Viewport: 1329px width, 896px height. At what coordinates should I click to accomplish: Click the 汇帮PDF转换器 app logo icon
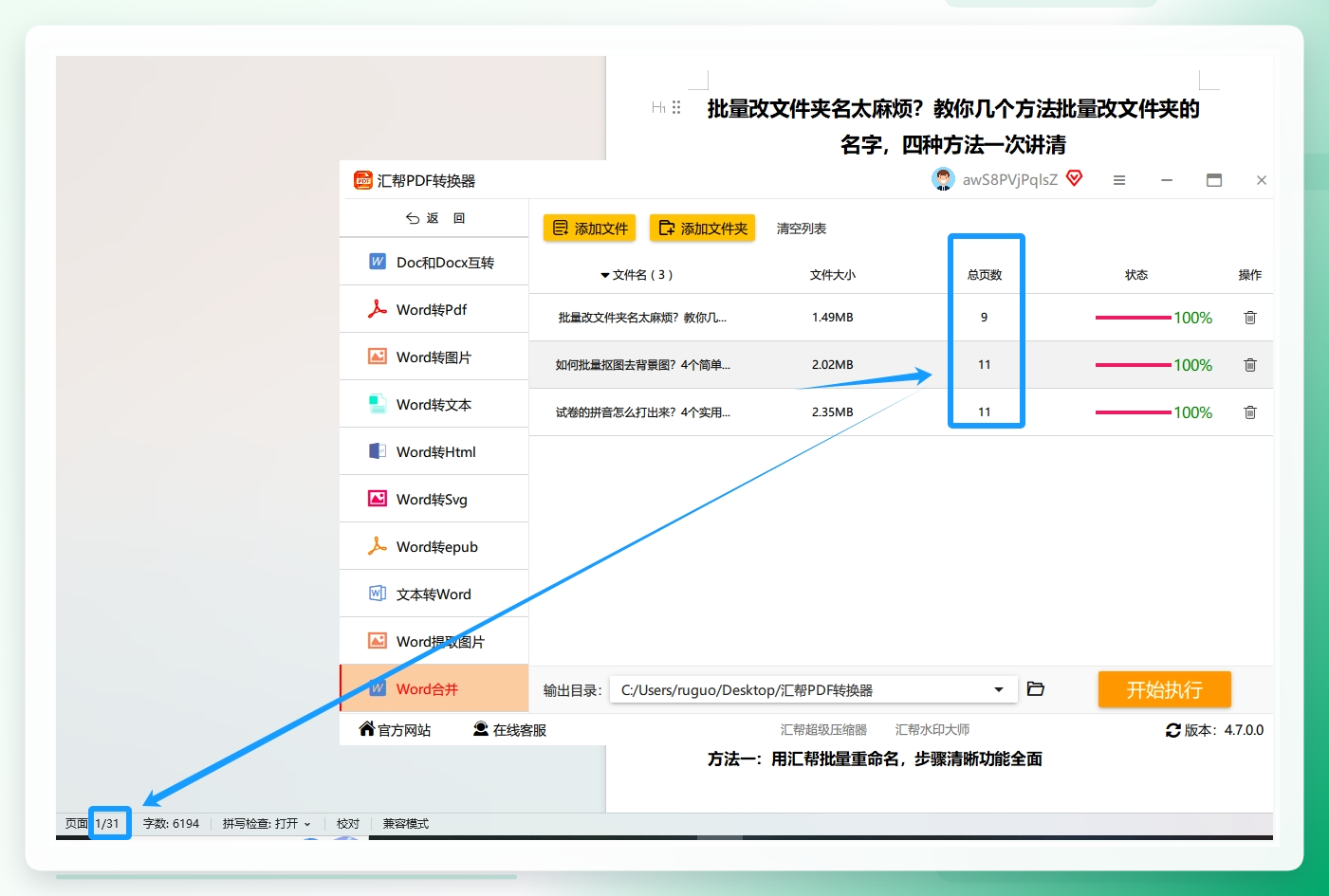(x=363, y=180)
